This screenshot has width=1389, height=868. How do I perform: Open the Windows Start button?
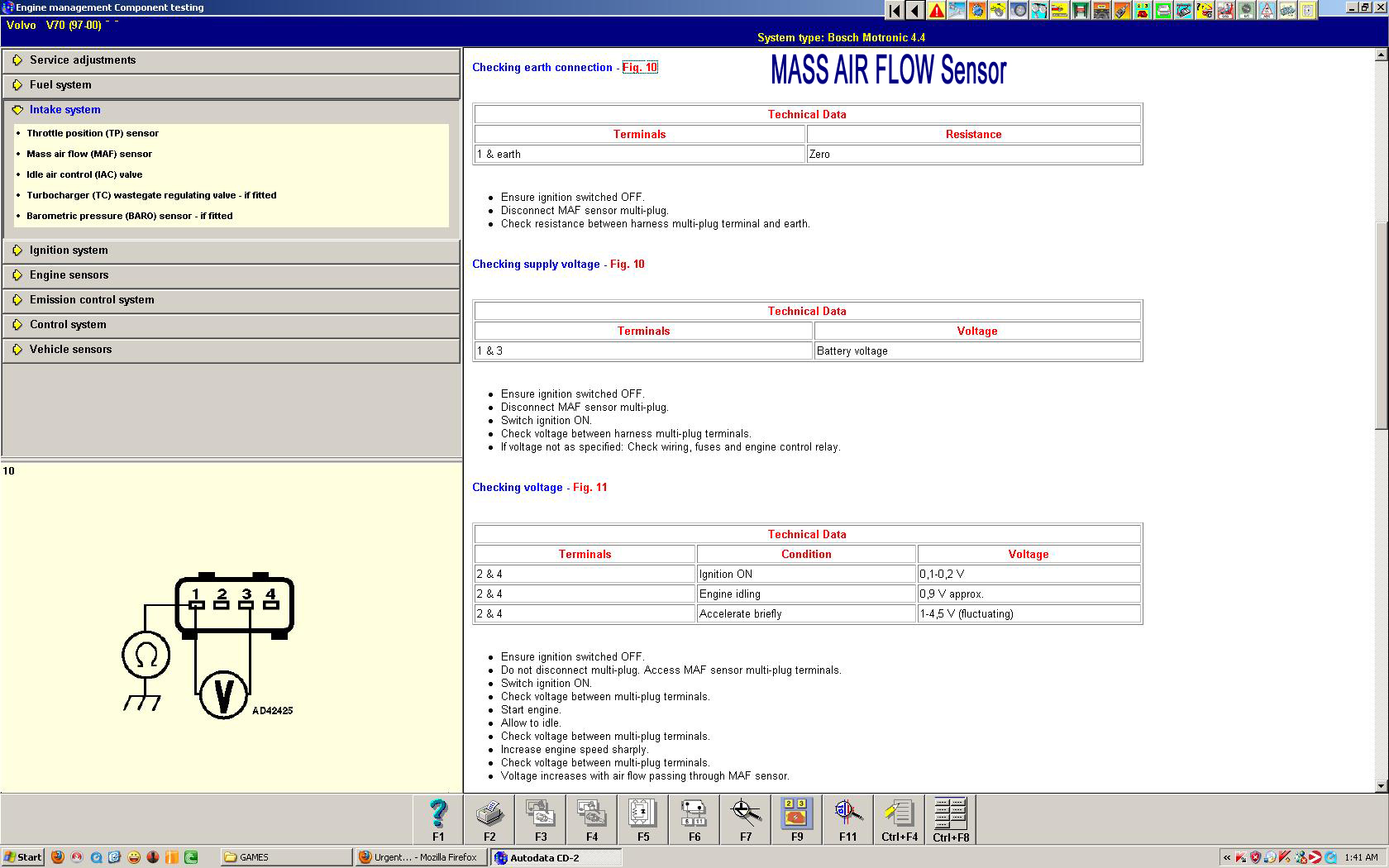[x=22, y=857]
